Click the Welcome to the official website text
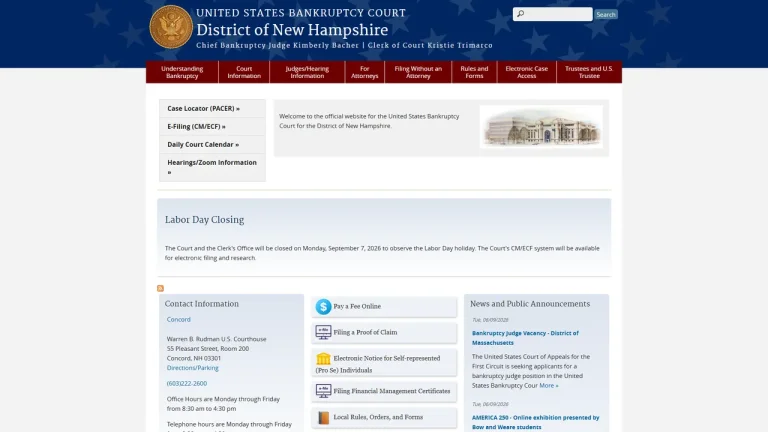 369,121
